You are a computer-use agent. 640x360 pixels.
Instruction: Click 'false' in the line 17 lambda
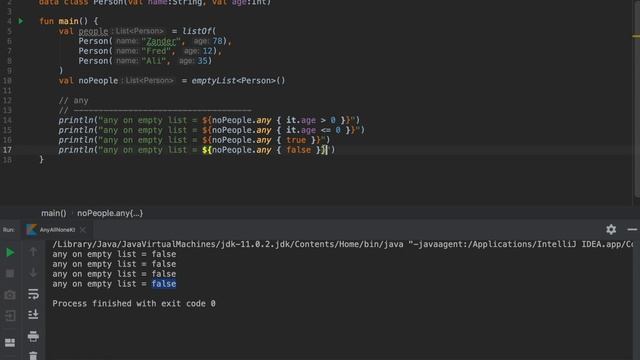298,150
